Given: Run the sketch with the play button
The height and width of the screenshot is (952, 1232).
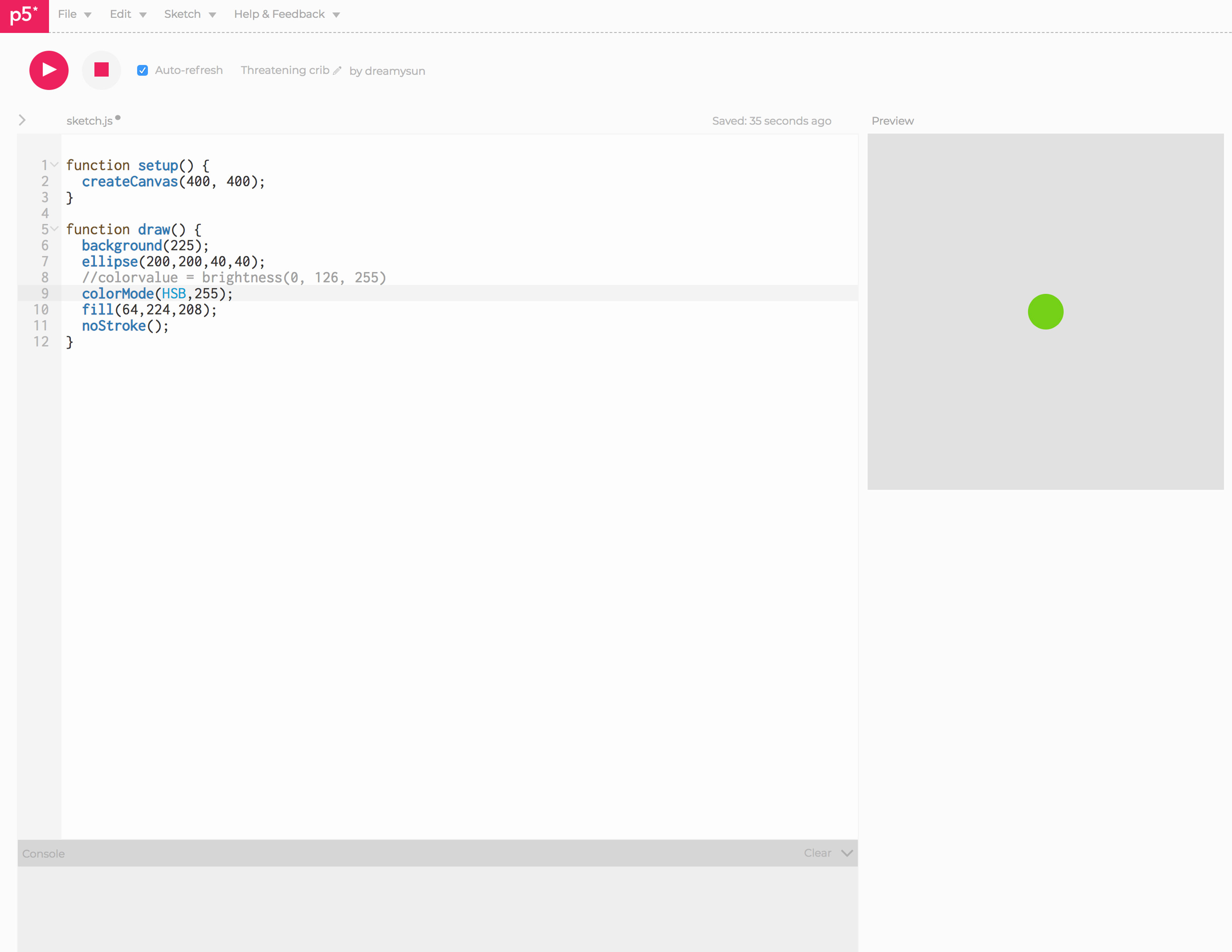Looking at the screenshot, I should [49, 71].
